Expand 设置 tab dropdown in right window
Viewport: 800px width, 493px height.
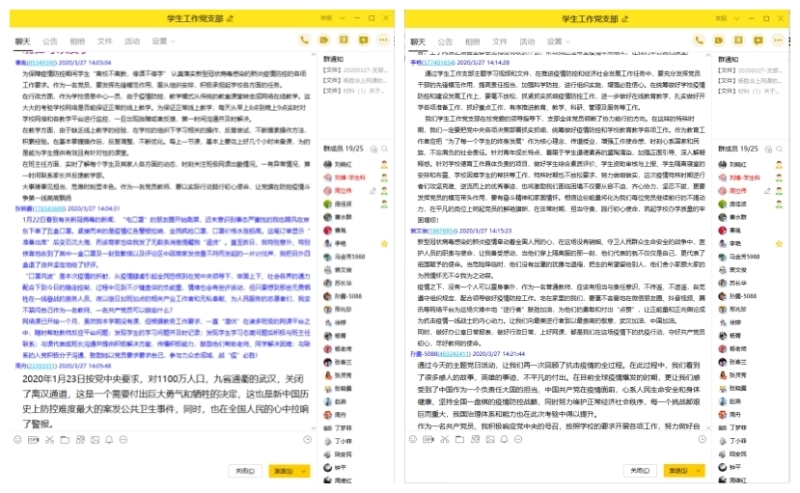[568, 41]
